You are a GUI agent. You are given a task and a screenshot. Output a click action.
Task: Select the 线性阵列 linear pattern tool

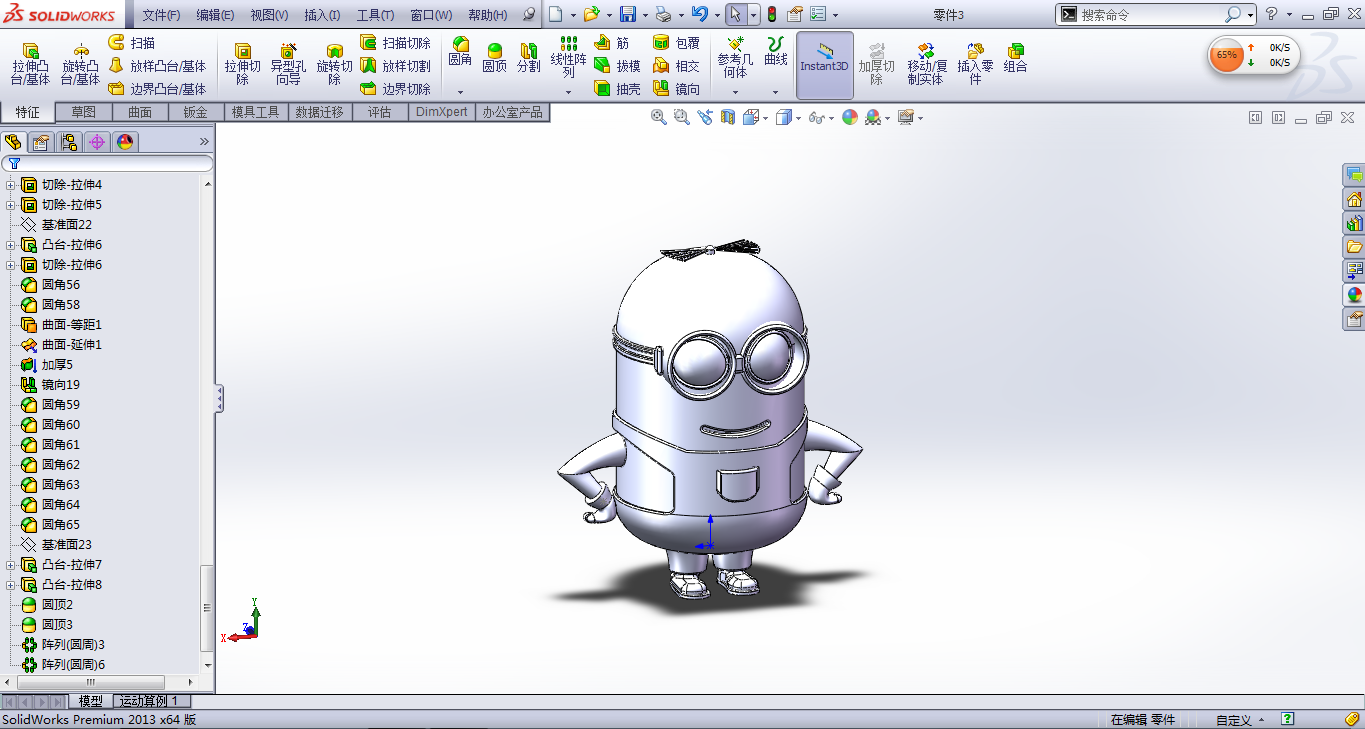click(x=568, y=57)
